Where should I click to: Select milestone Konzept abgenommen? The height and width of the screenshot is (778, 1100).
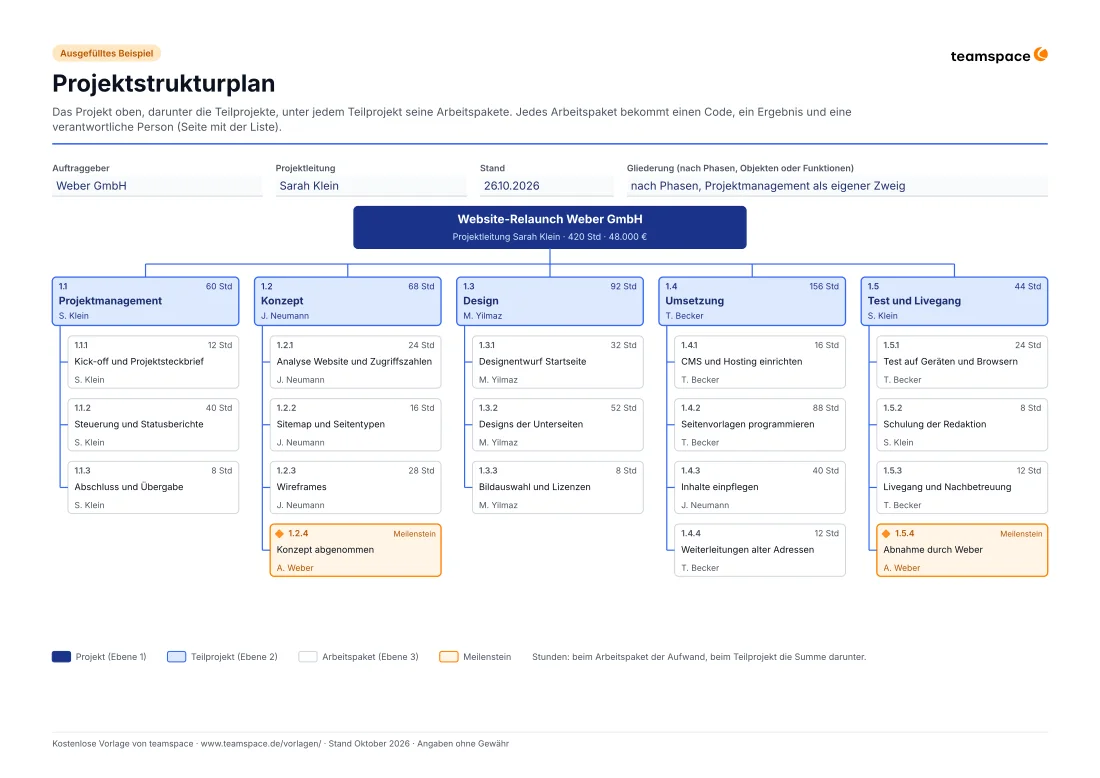tap(356, 550)
